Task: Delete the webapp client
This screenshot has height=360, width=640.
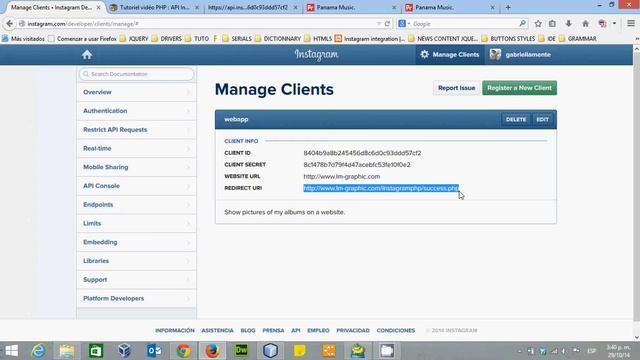Action: 516,120
